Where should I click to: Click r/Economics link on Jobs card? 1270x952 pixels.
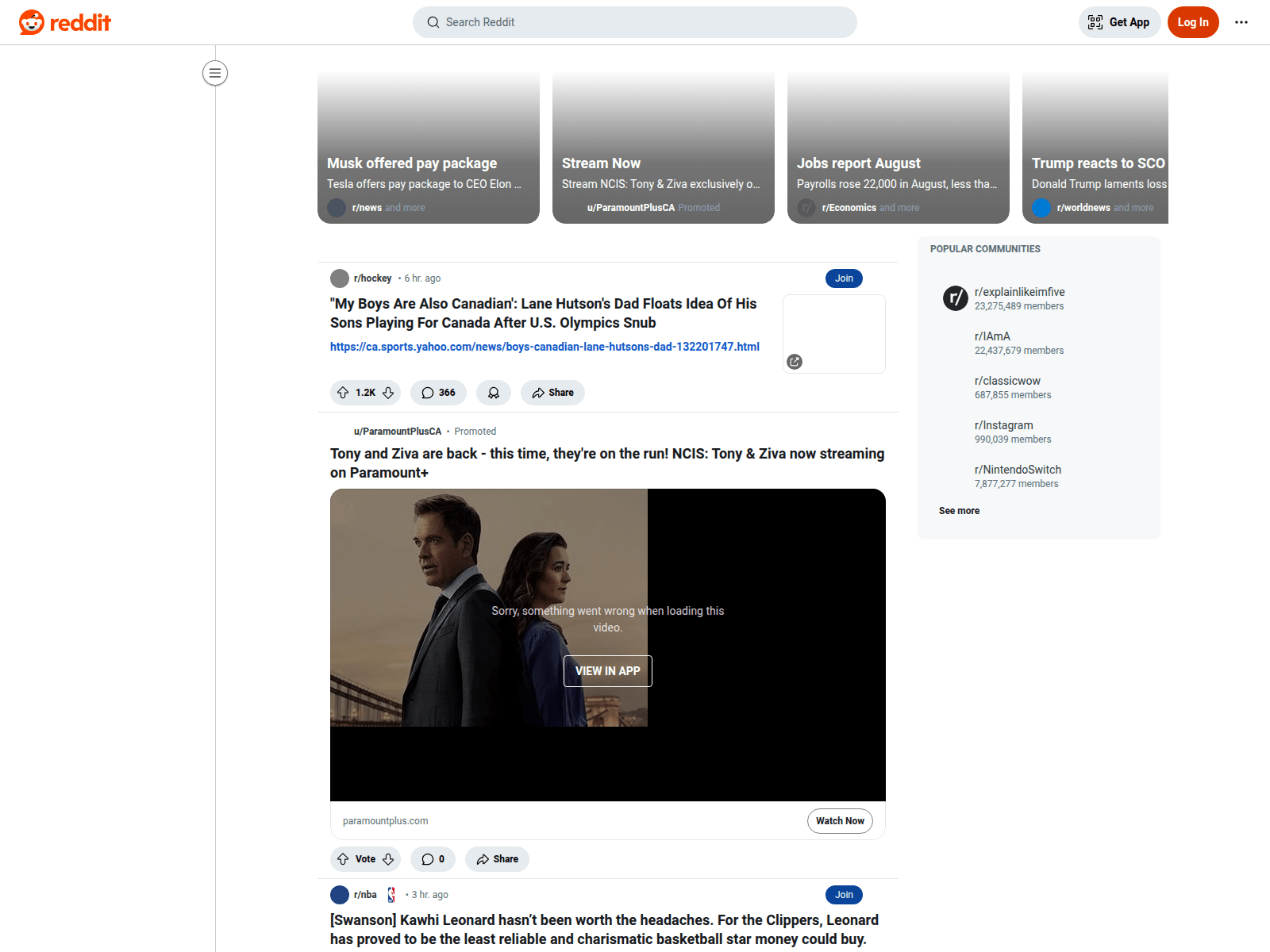[x=849, y=208]
